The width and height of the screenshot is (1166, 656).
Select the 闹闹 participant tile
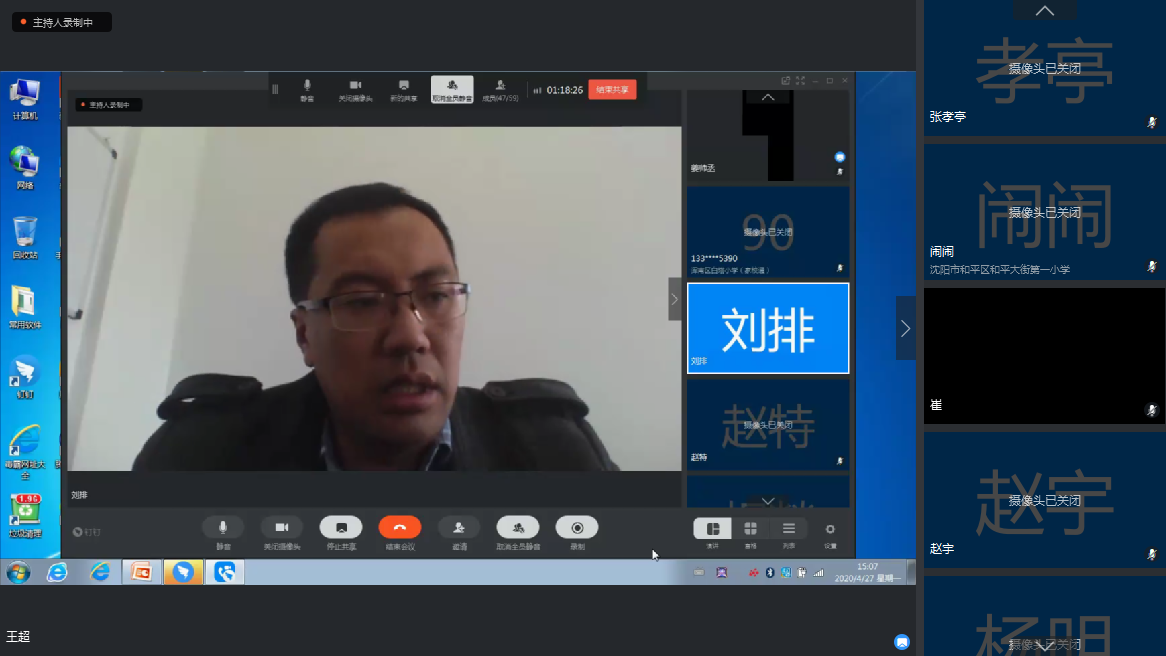point(1044,212)
